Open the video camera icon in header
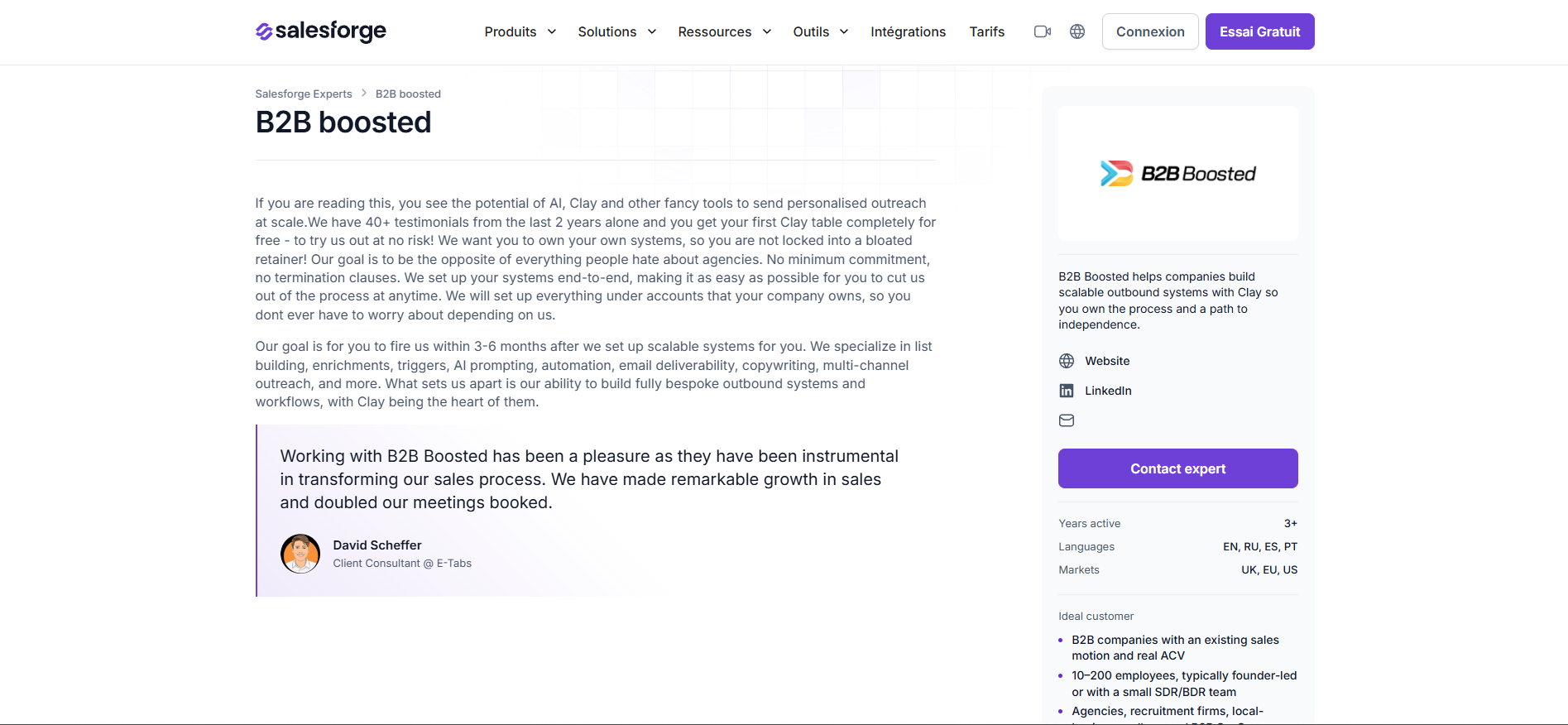This screenshot has height=725, width=1568. (1043, 31)
